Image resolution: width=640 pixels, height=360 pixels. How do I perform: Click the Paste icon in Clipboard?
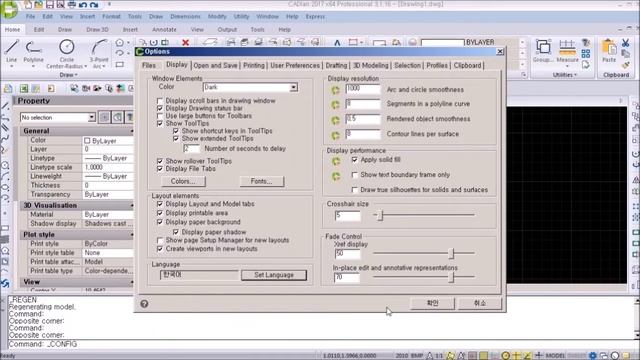pyautogui.click(x=609, y=51)
